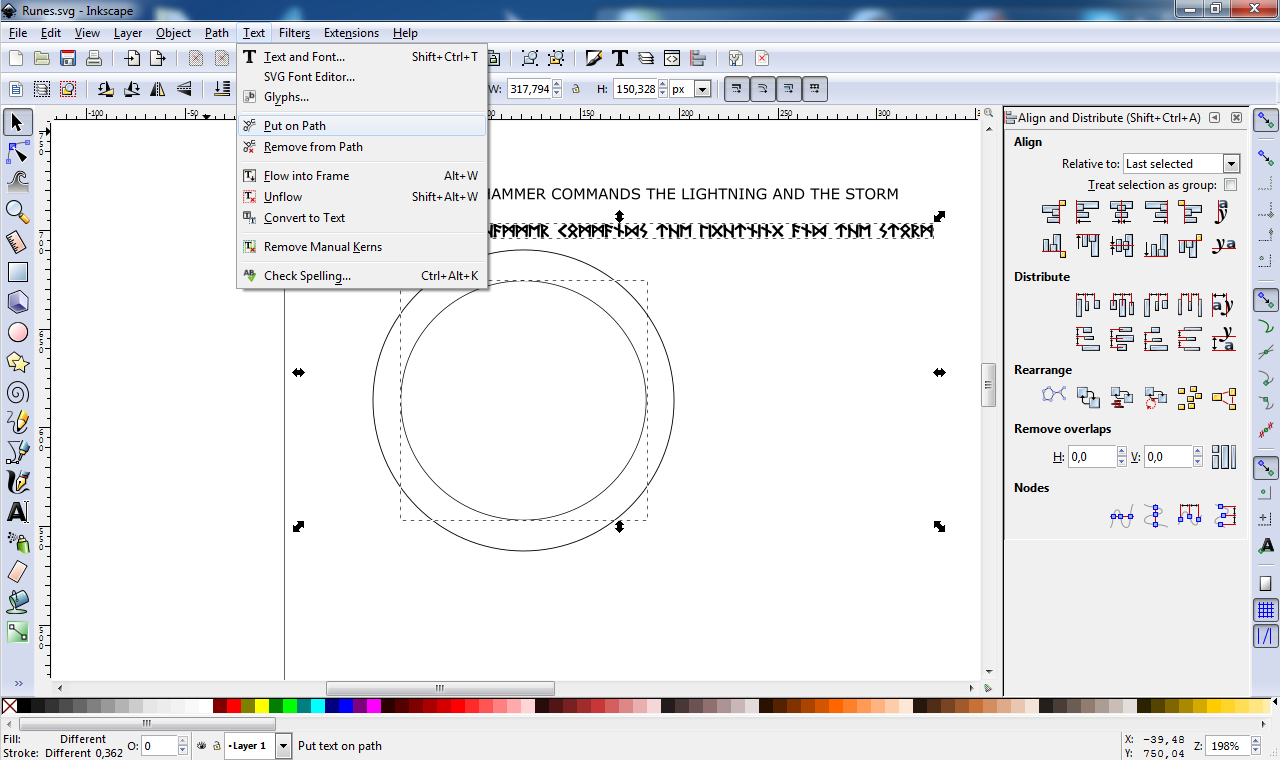Screen dimensions: 1280x760
Task: Select the Pencil freehand tool
Action: click(17, 422)
